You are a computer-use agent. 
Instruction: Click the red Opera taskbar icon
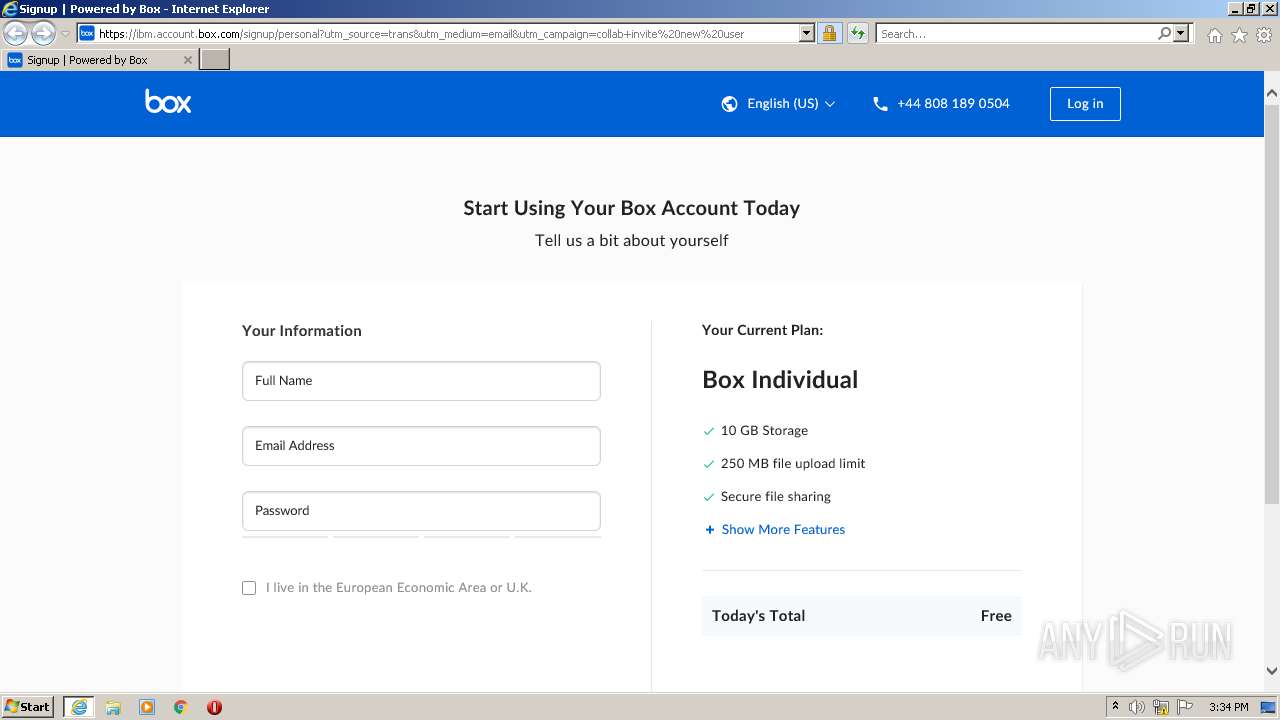214,707
